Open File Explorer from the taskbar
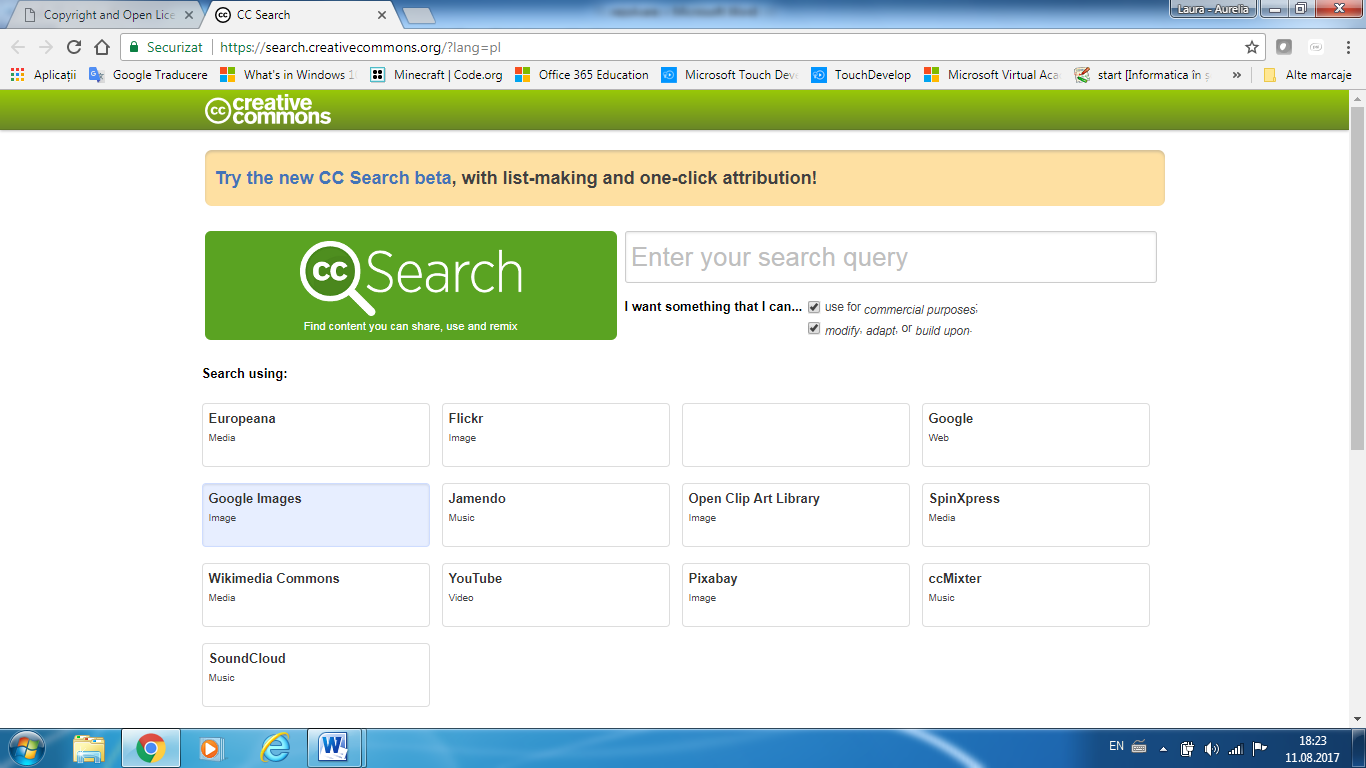The image size is (1366, 768). [x=89, y=748]
